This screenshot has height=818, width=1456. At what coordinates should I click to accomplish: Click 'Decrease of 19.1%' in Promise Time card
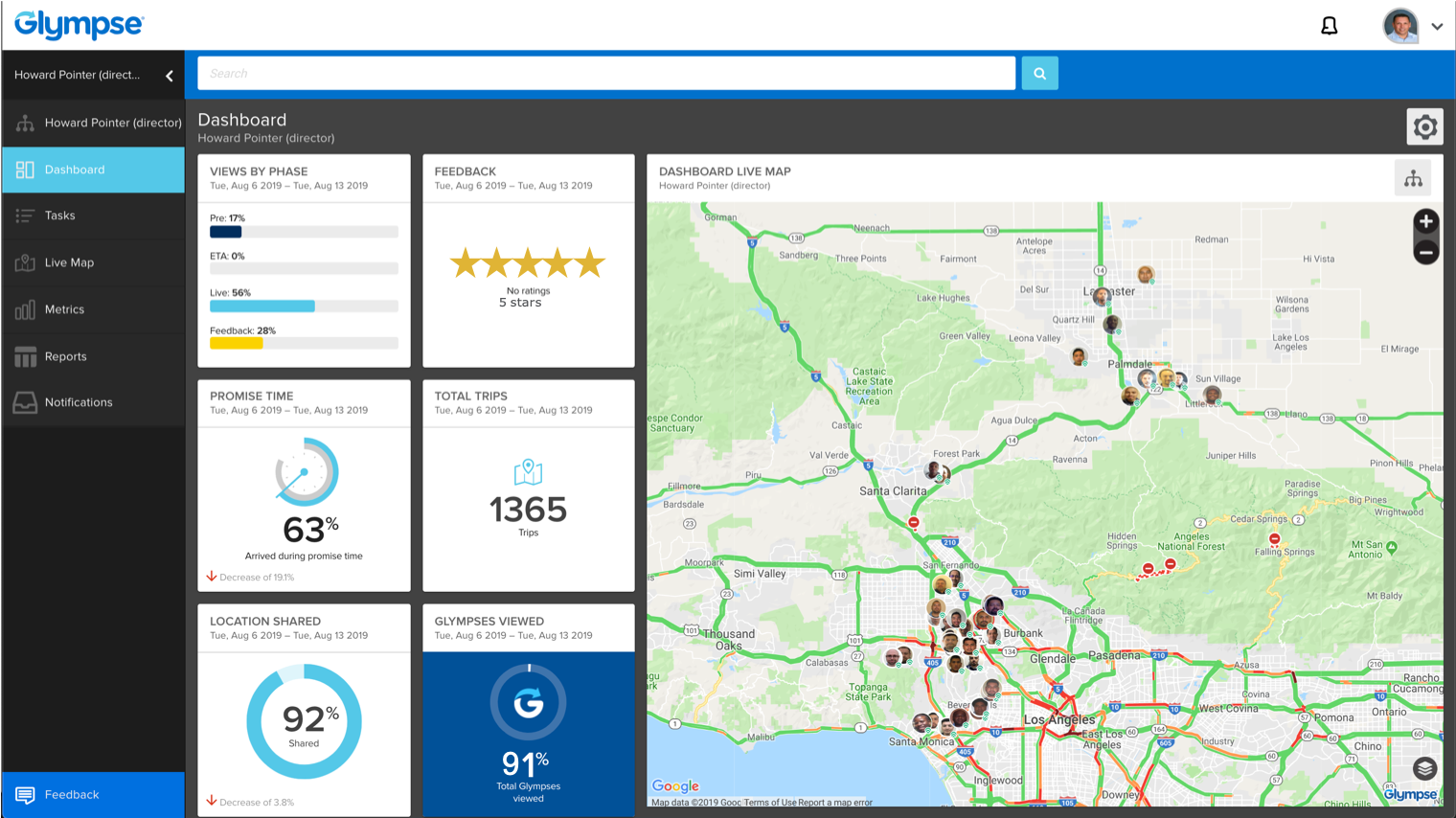click(x=257, y=578)
